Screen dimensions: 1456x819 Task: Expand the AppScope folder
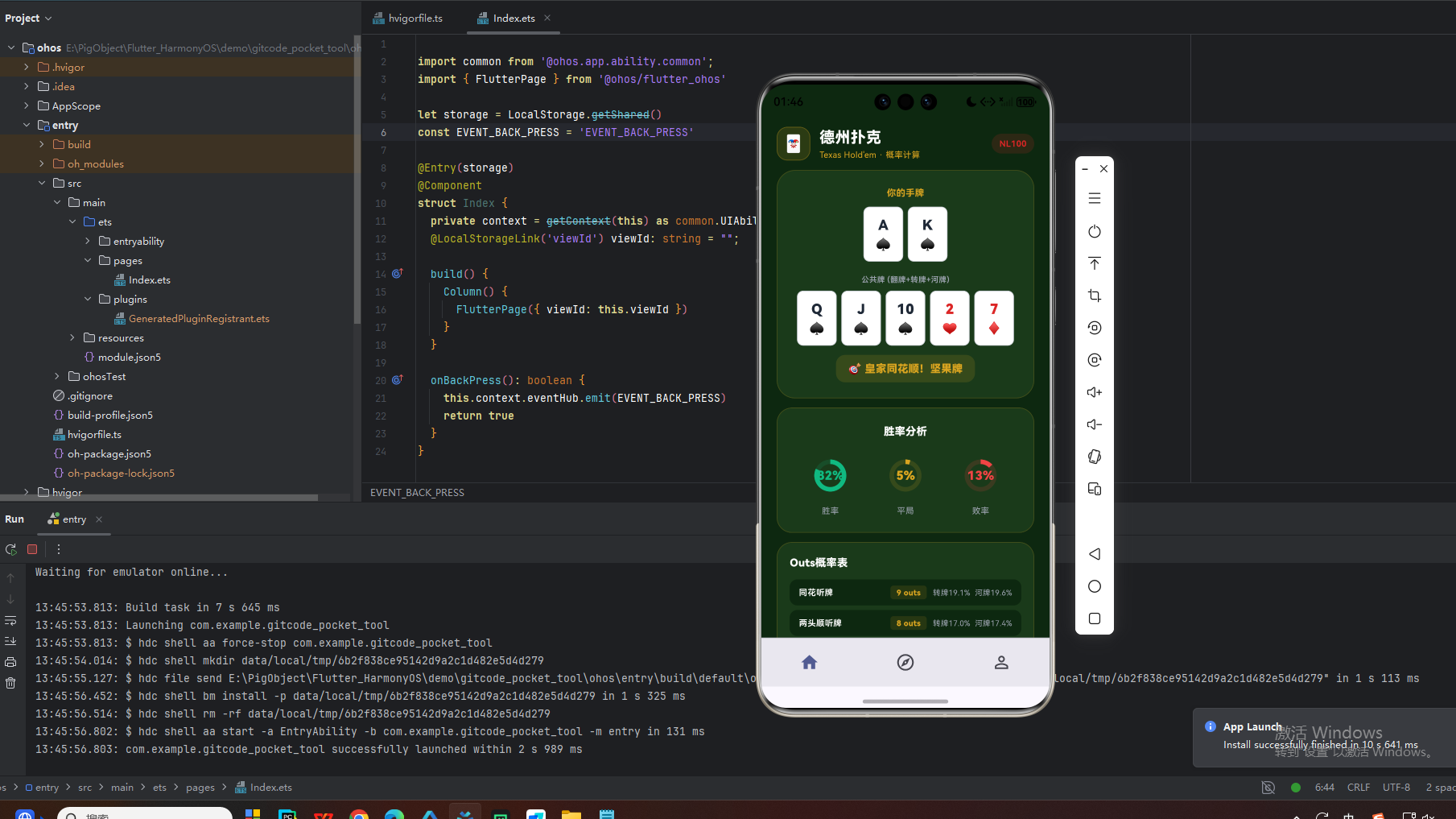(x=27, y=105)
